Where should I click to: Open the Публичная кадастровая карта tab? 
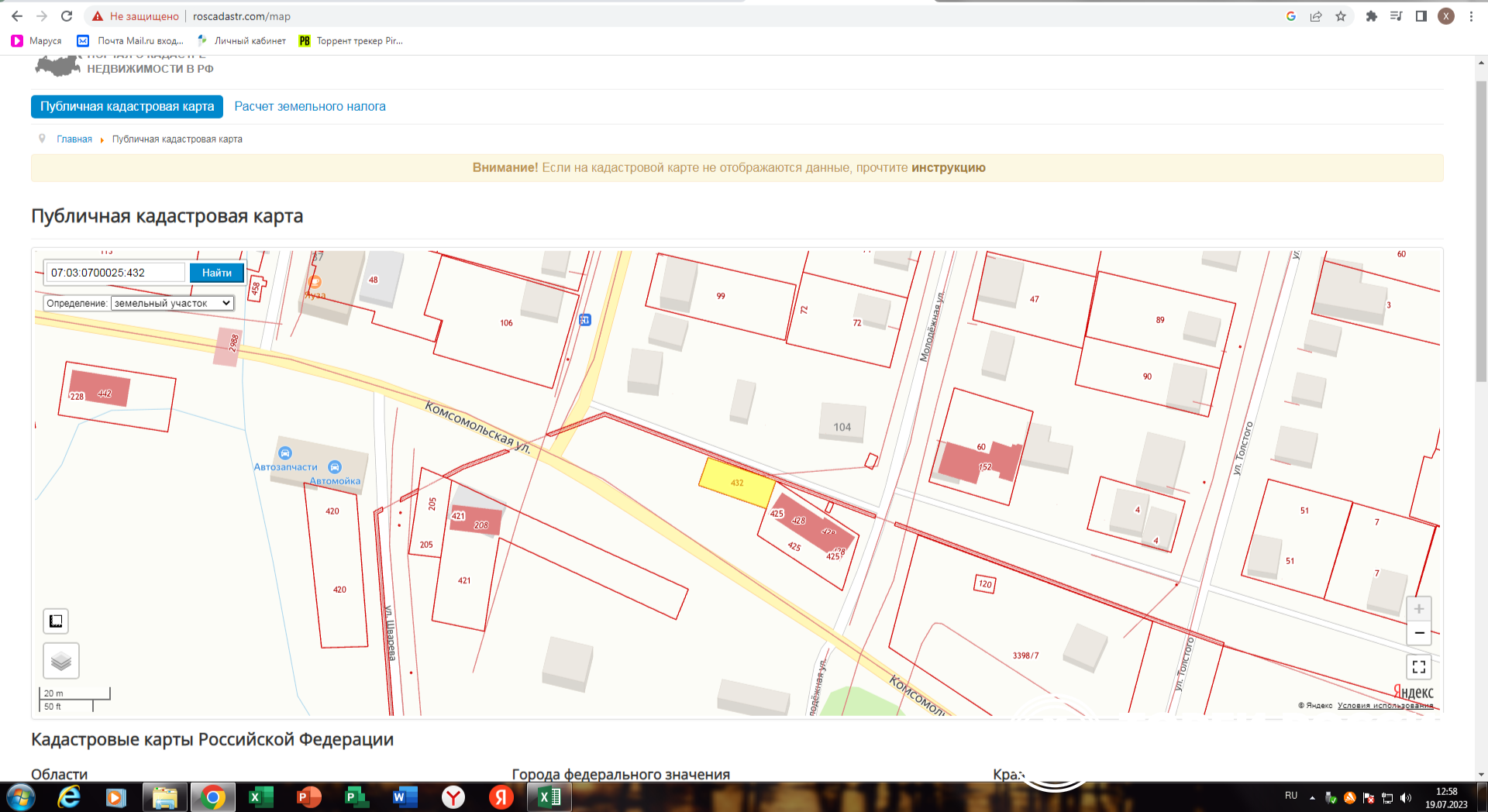[x=127, y=107]
